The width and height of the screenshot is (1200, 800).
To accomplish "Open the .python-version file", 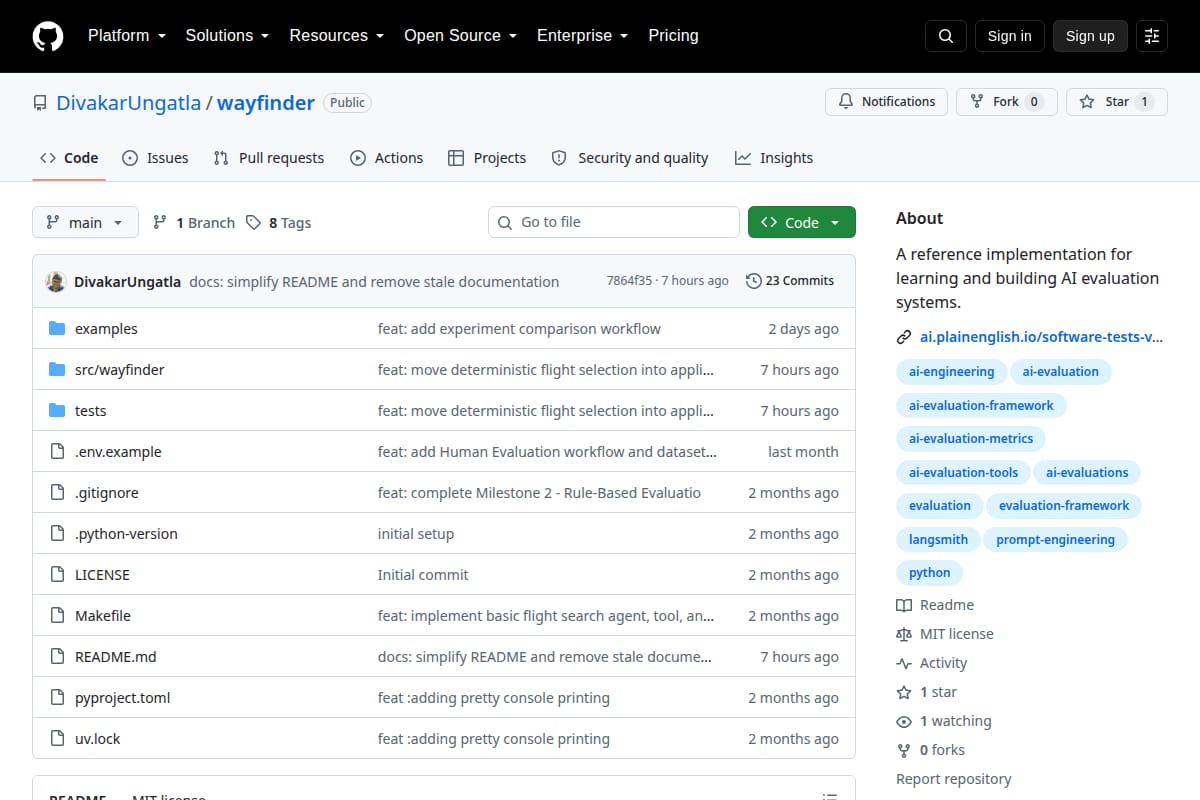I will [x=126, y=534].
